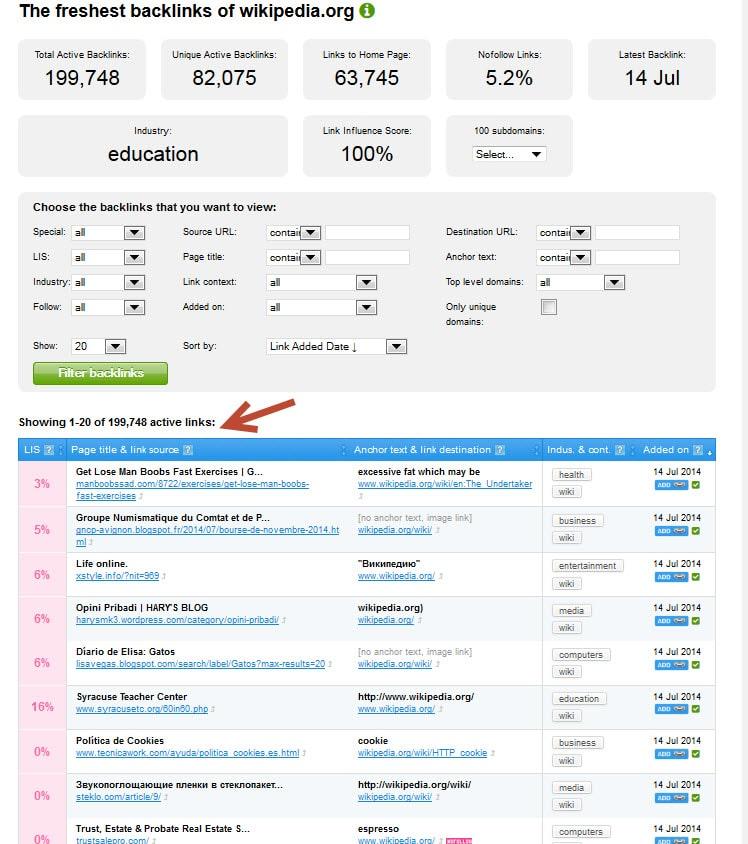This screenshot has height=844, width=748.
Task: Toggle green check in lisavegas blogspot row
Action: pos(696,665)
